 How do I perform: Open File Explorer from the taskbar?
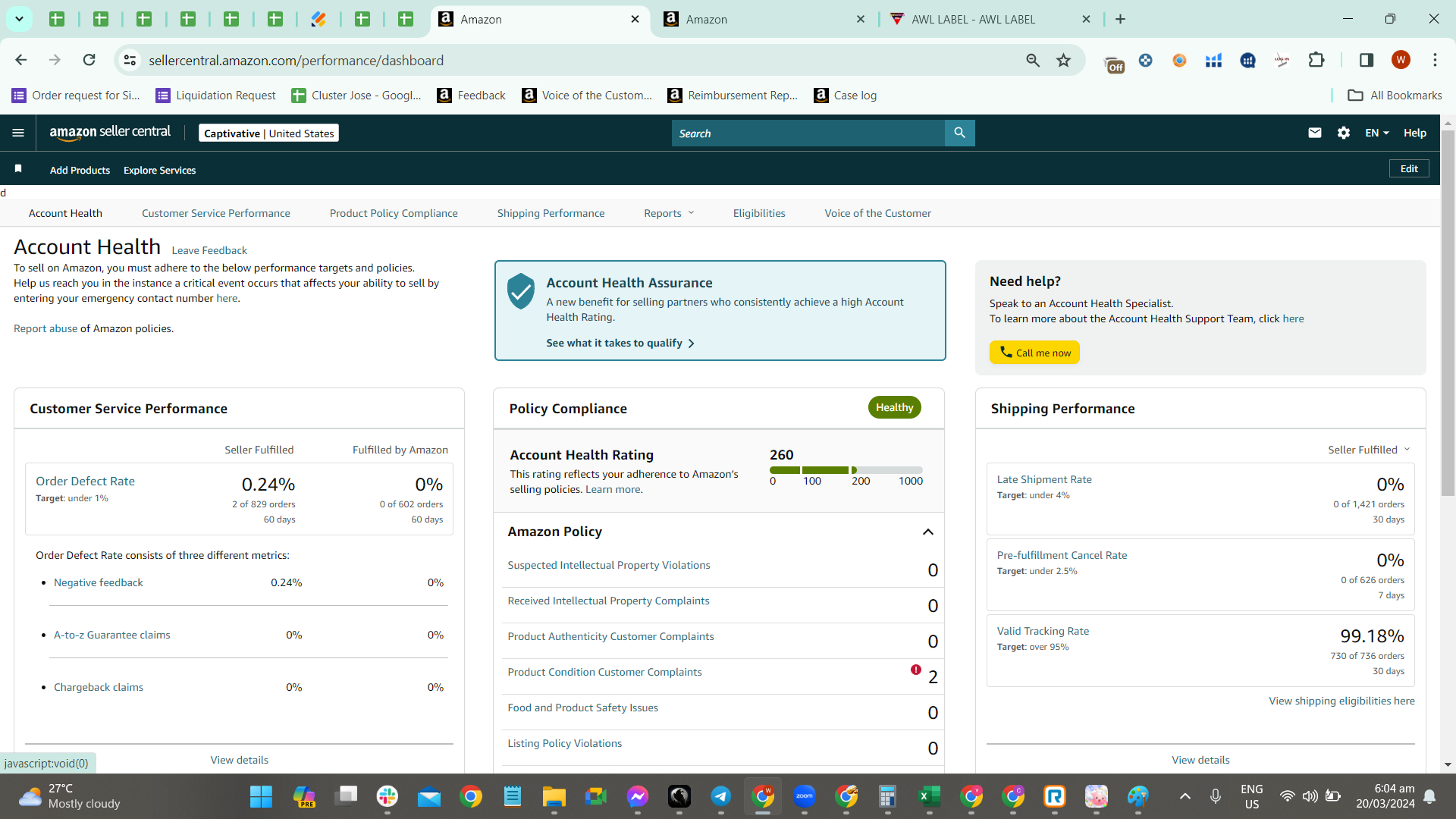point(554,797)
